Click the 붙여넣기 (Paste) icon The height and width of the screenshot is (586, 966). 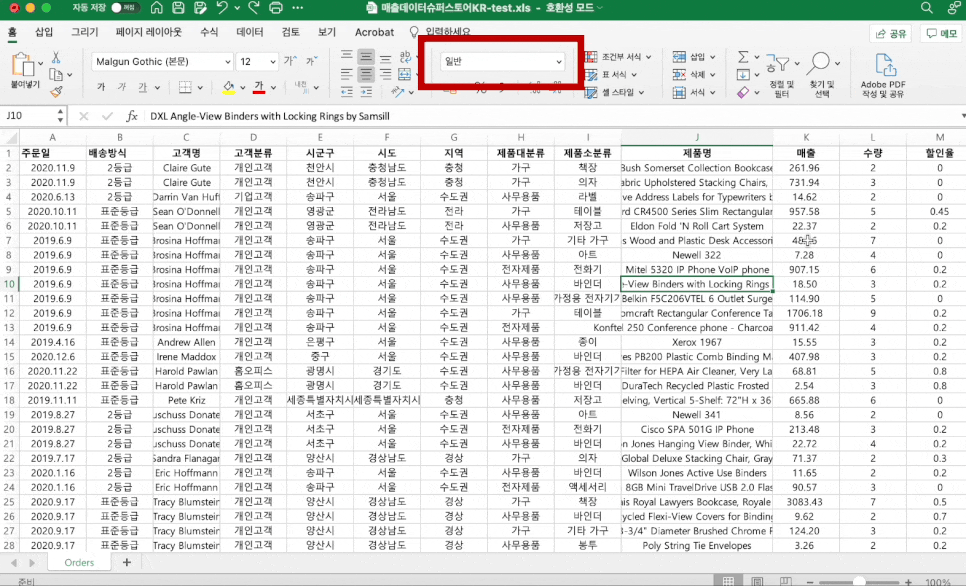(23, 62)
